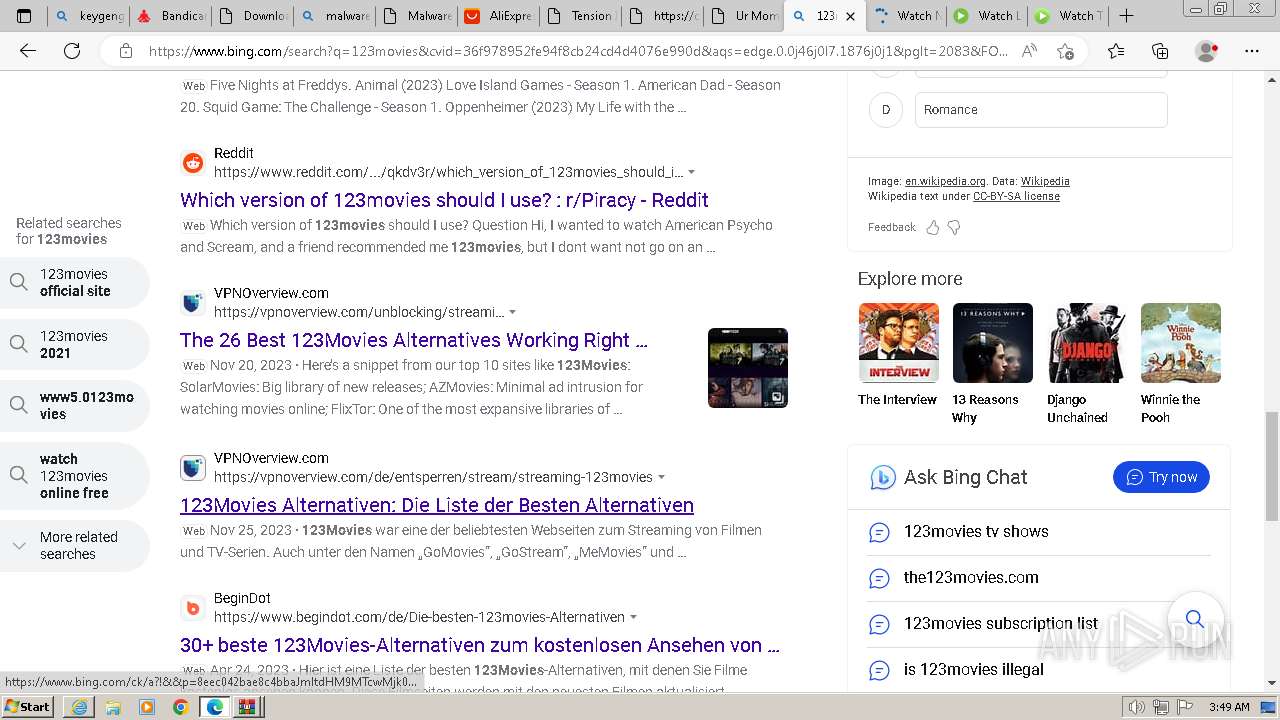Screen dimensions: 1280x720
Task: Open Windows Explorer folder from taskbar
Action: click(113, 707)
